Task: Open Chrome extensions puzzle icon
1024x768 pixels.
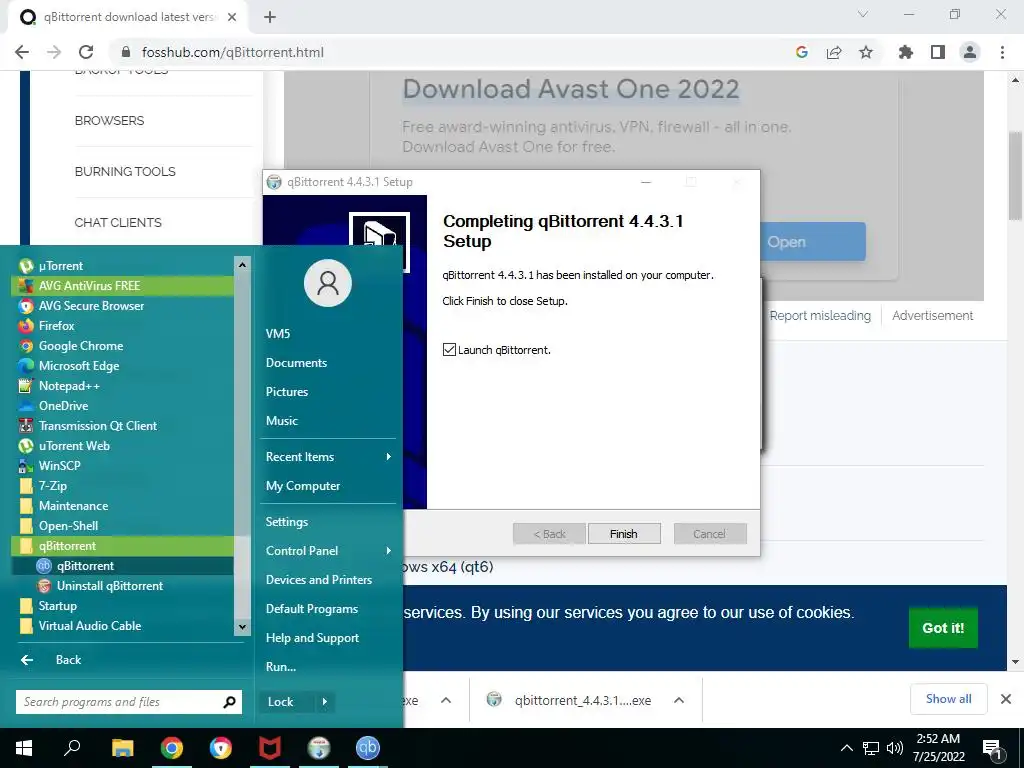Action: click(905, 52)
